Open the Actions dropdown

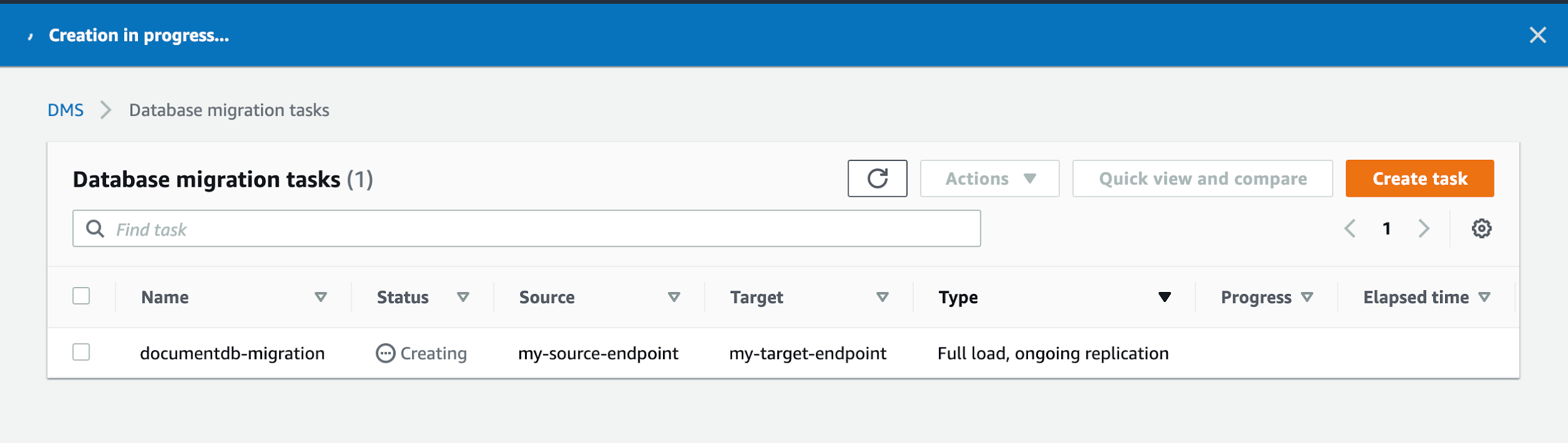click(x=989, y=179)
